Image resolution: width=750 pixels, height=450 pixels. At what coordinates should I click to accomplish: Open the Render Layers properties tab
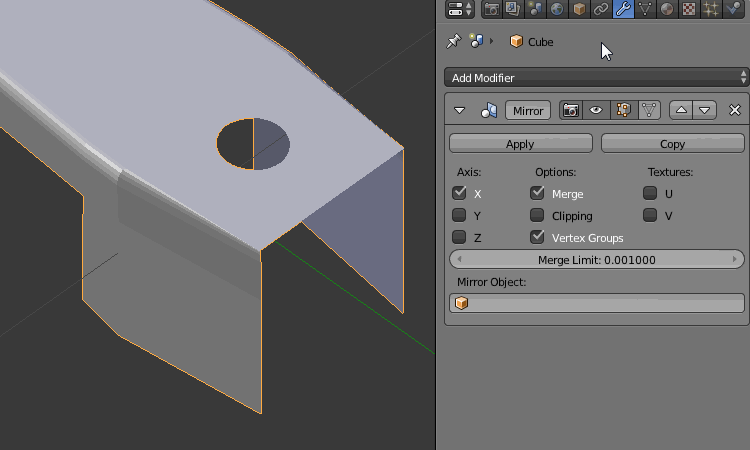[513, 9]
